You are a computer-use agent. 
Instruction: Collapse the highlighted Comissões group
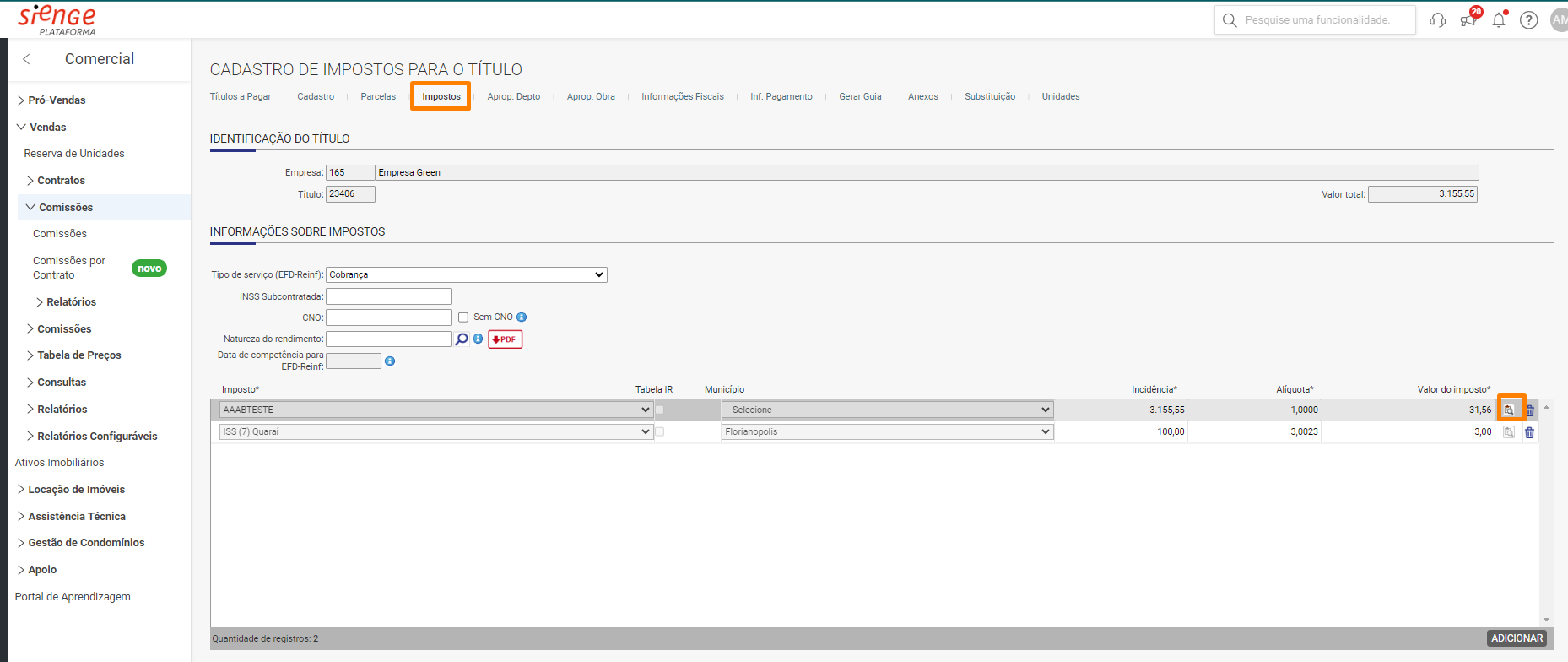pyautogui.click(x=60, y=208)
